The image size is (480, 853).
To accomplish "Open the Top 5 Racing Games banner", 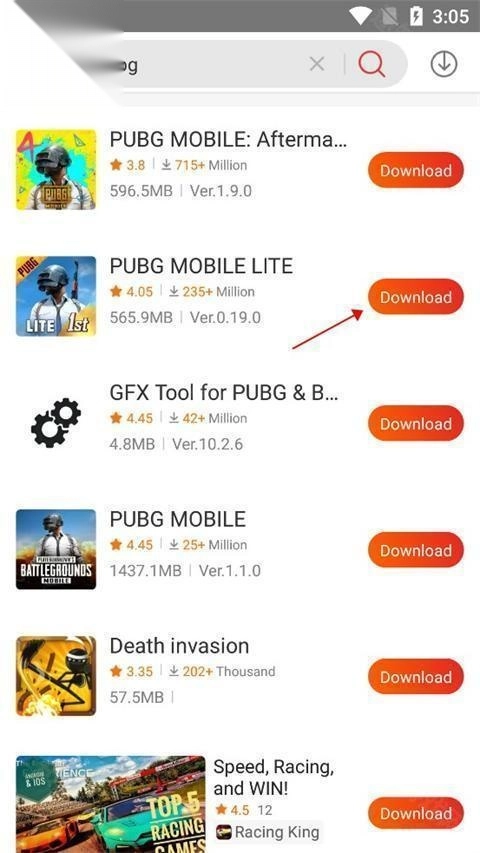I will coord(110,804).
